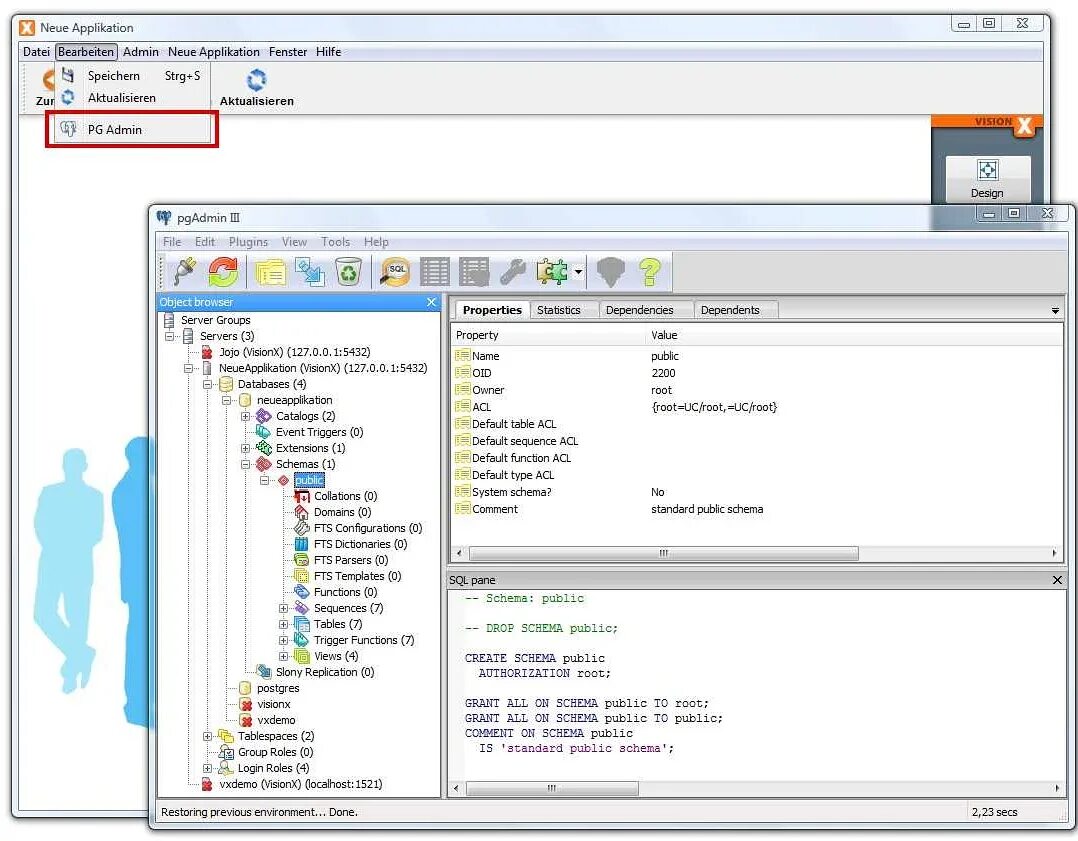
Task: Expand the Tablespaces (2) node
Action: click(x=207, y=736)
